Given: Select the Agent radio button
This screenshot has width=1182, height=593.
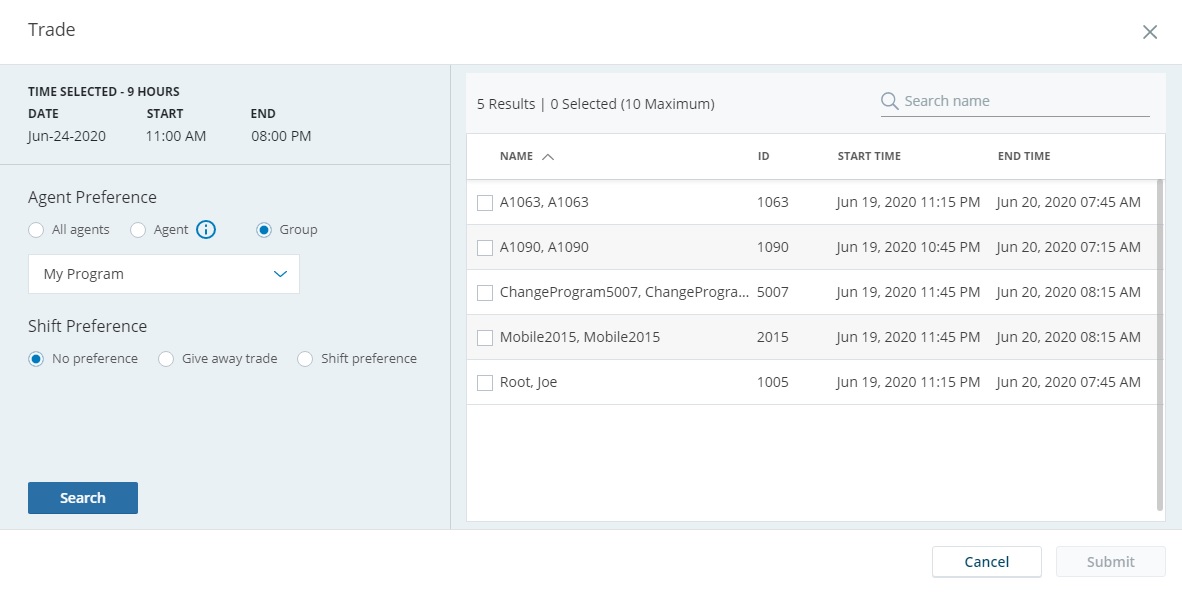Looking at the screenshot, I should coord(138,230).
